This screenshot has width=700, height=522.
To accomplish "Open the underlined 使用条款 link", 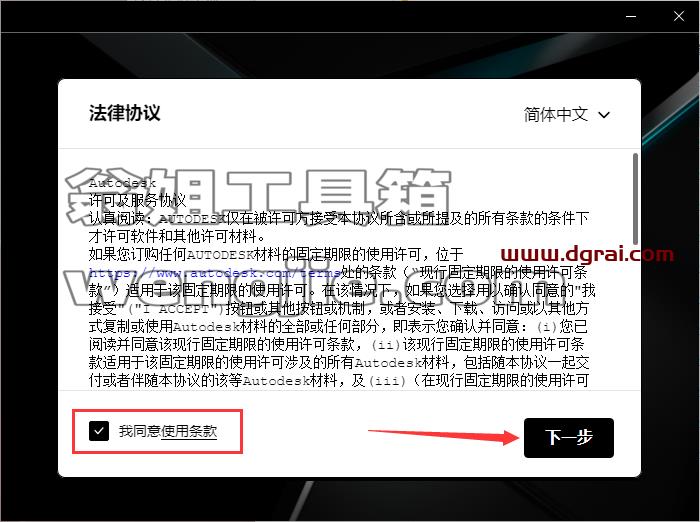I will click(x=189, y=431).
